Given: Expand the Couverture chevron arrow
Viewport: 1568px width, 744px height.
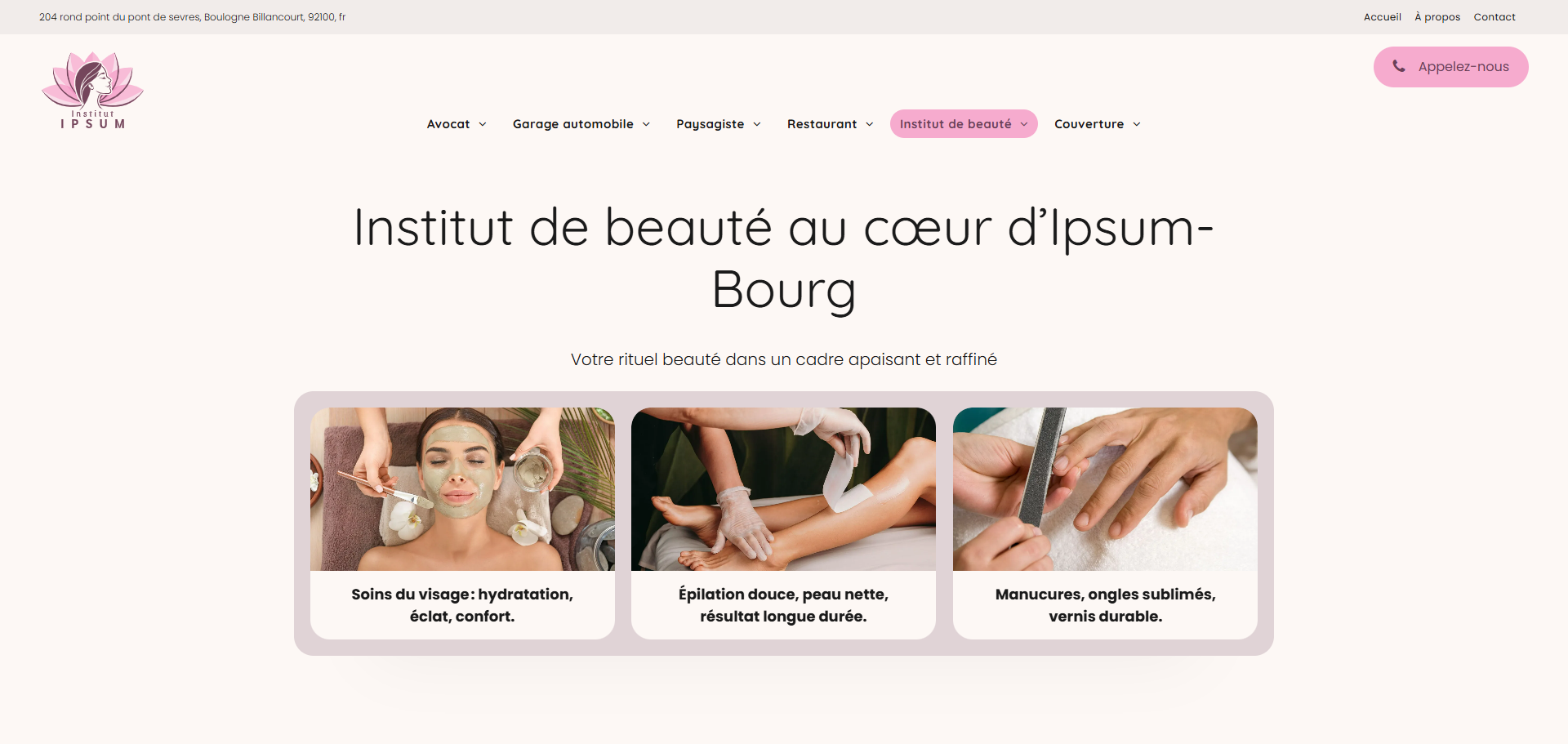Looking at the screenshot, I should [x=1137, y=124].
